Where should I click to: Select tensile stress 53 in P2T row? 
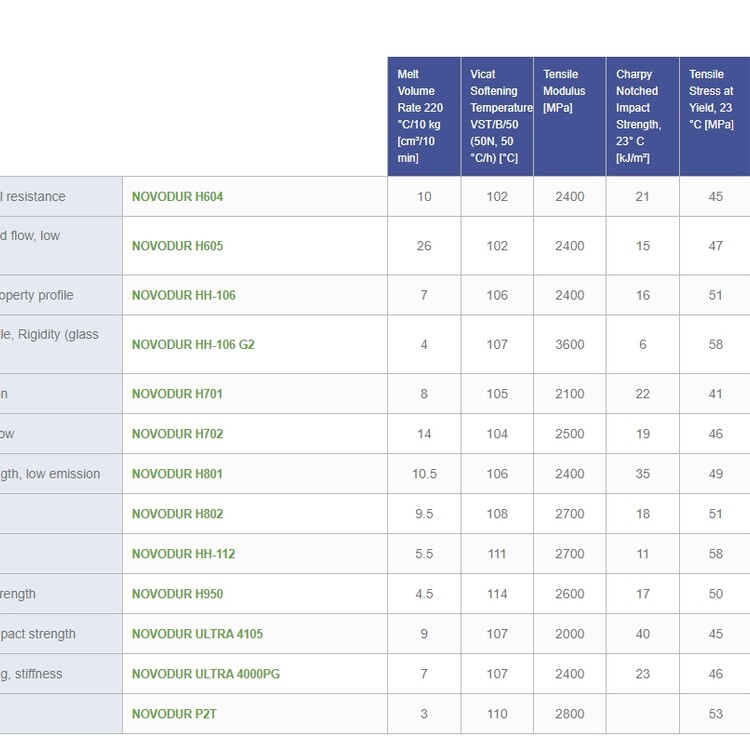(716, 714)
